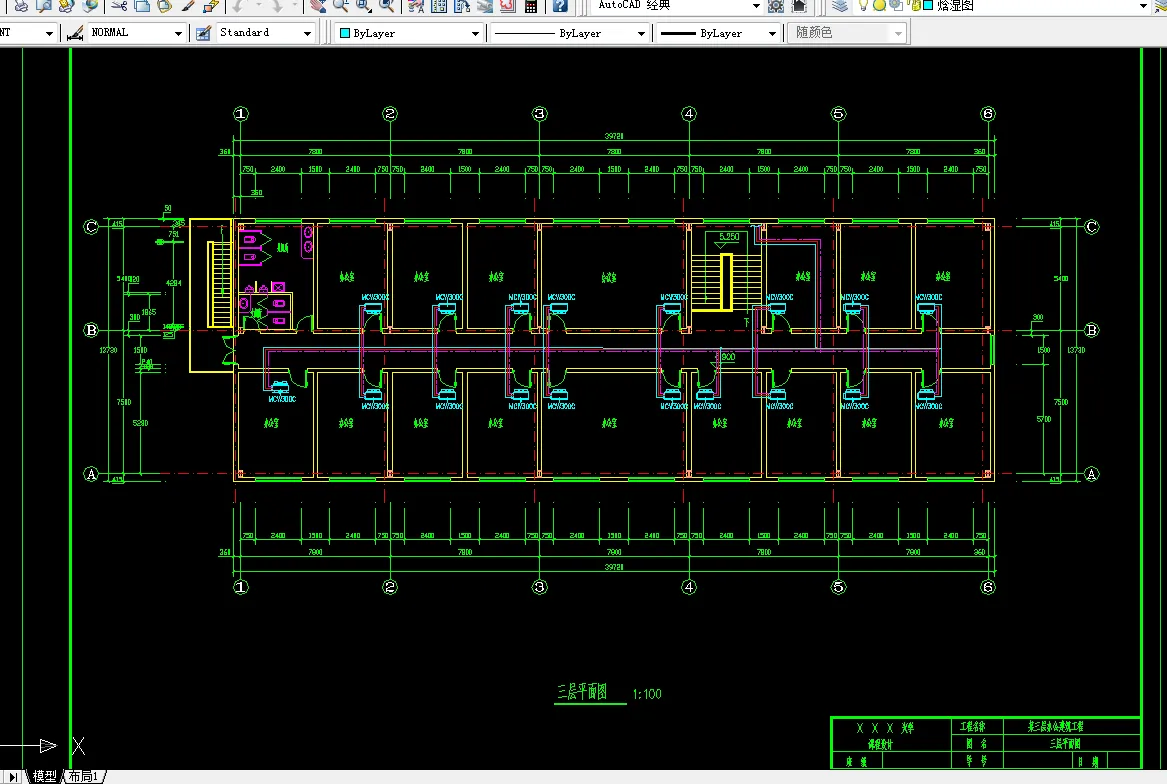Click the Cut scissors icon
The height and width of the screenshot is (784, 1167).
pyautogui.click(x=119, y=6)
